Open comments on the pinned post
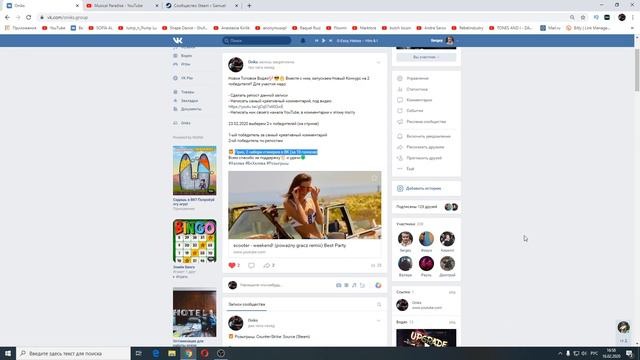This screenshot has width=640, height=360. point(251,265)
